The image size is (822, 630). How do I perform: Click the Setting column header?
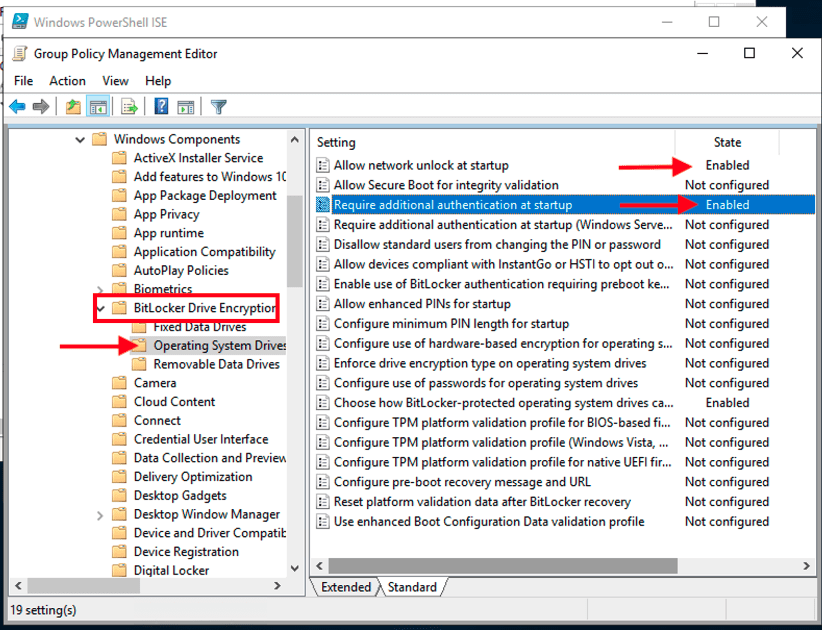click(490, 143)
